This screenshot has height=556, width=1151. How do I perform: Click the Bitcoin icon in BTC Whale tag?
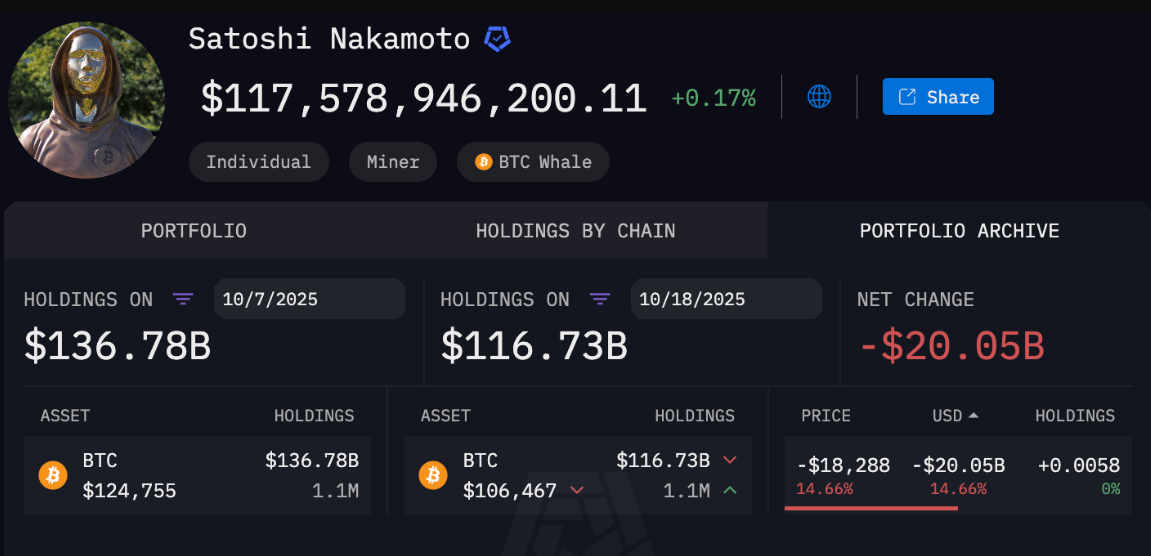484,162
